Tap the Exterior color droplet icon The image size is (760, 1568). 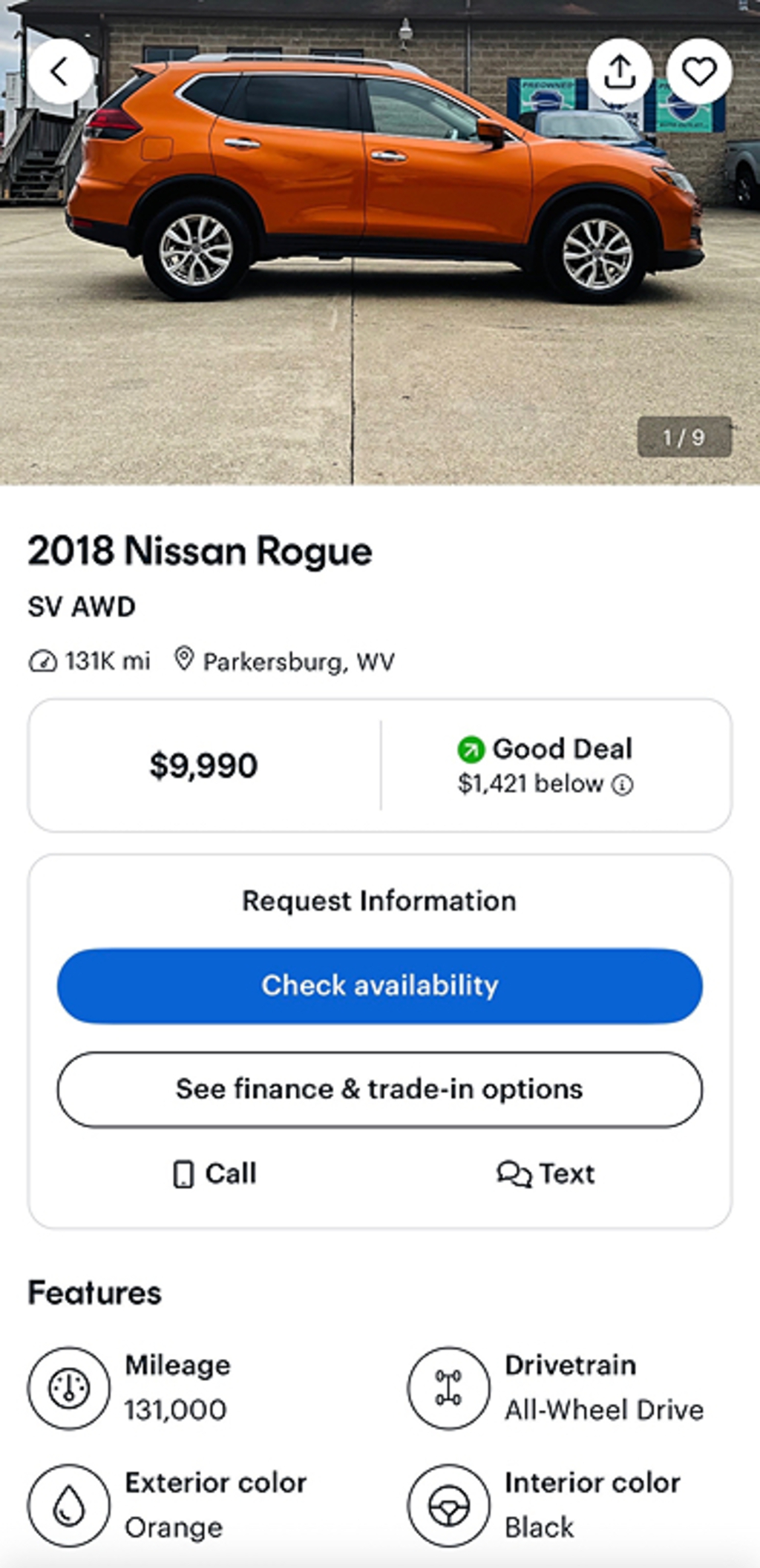(x=69, y=1505)
